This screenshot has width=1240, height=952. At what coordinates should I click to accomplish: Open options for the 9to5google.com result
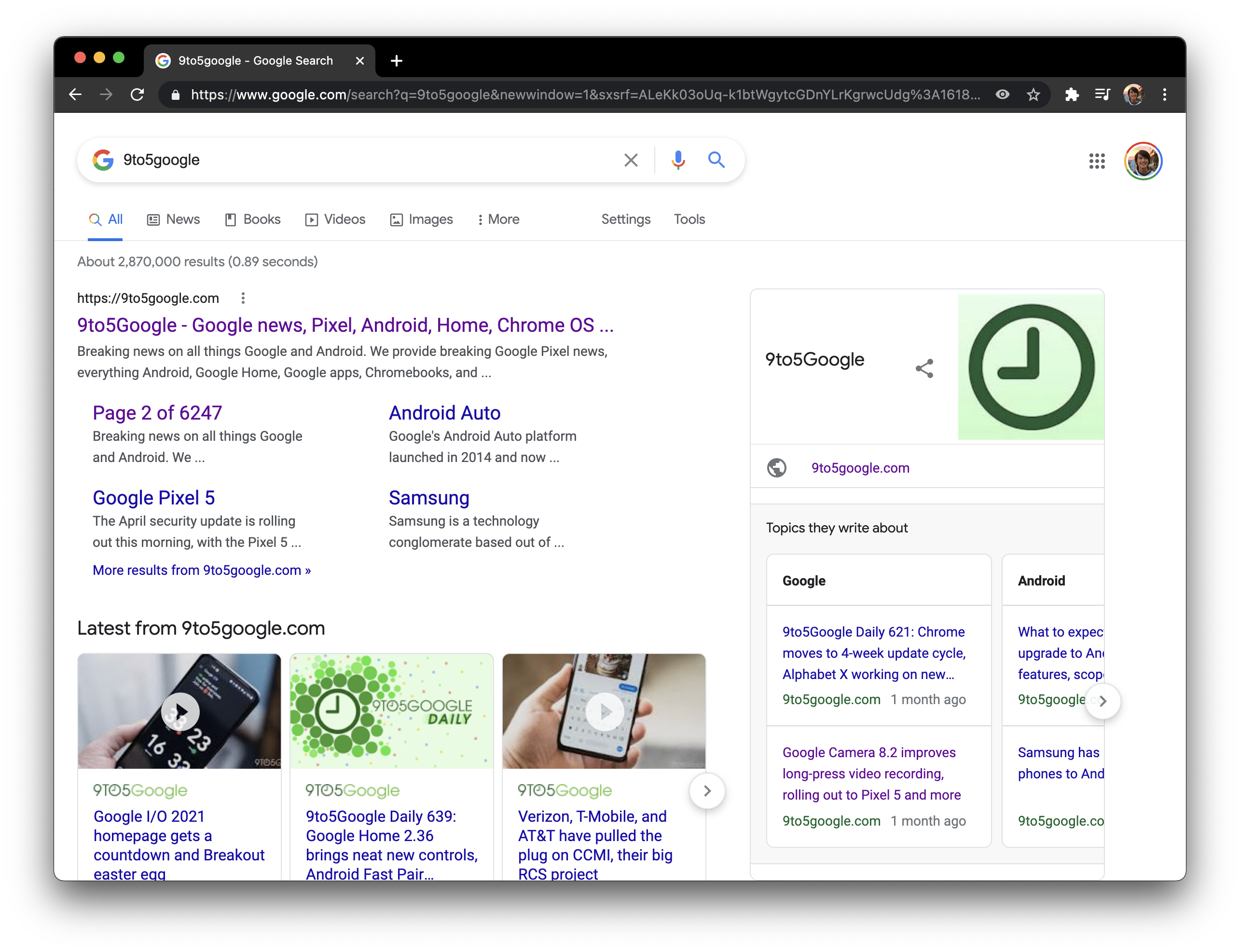click(243, 298)
